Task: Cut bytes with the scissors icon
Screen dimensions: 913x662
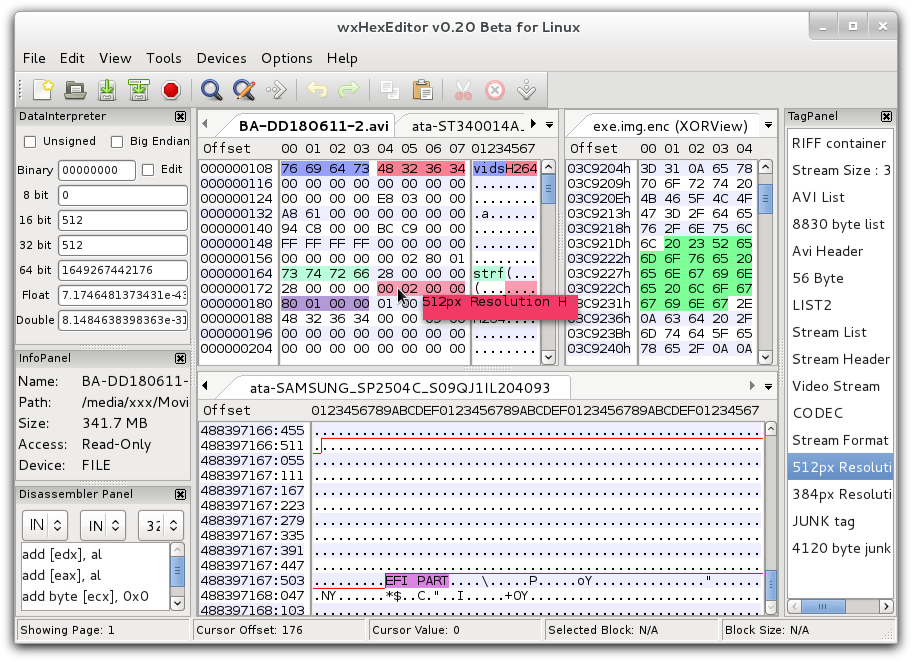Action: [462, 90]
